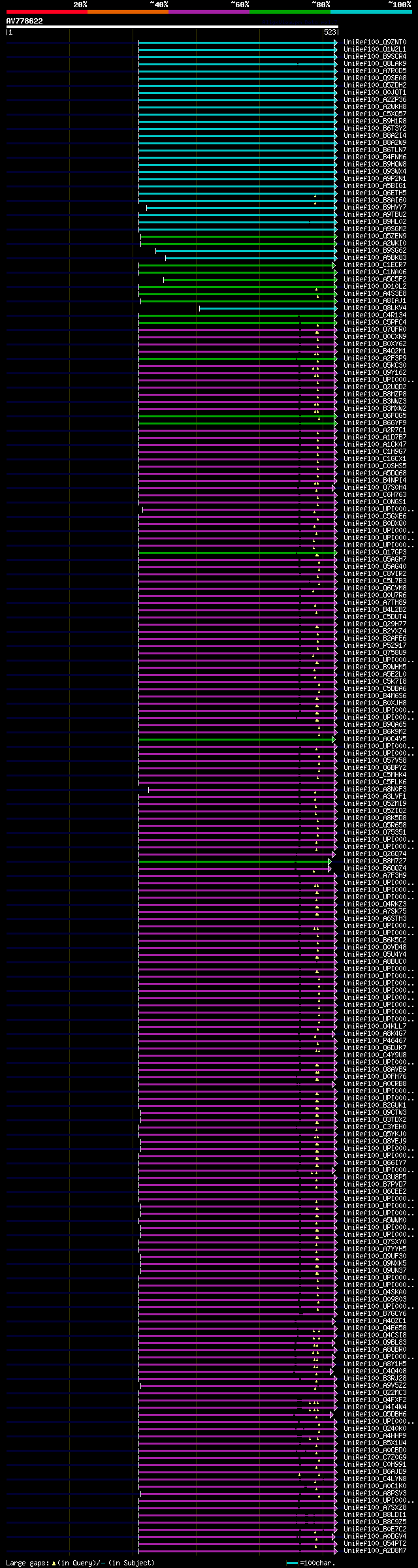418x1568 pixels.
Task: Select the UniRef100_A5BIG1 label
Action: 375,186
